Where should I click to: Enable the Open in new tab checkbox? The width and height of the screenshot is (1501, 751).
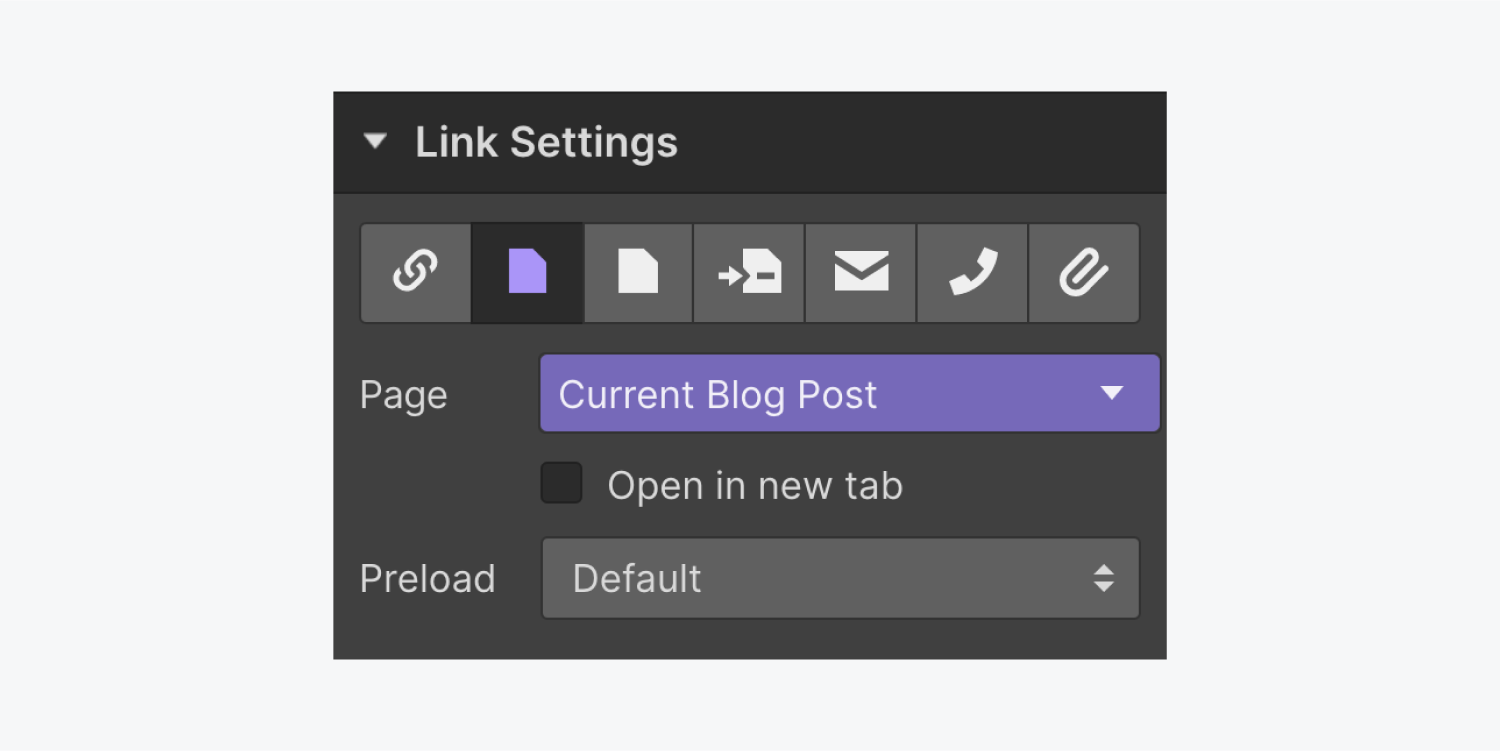click(x=561, y=483)
